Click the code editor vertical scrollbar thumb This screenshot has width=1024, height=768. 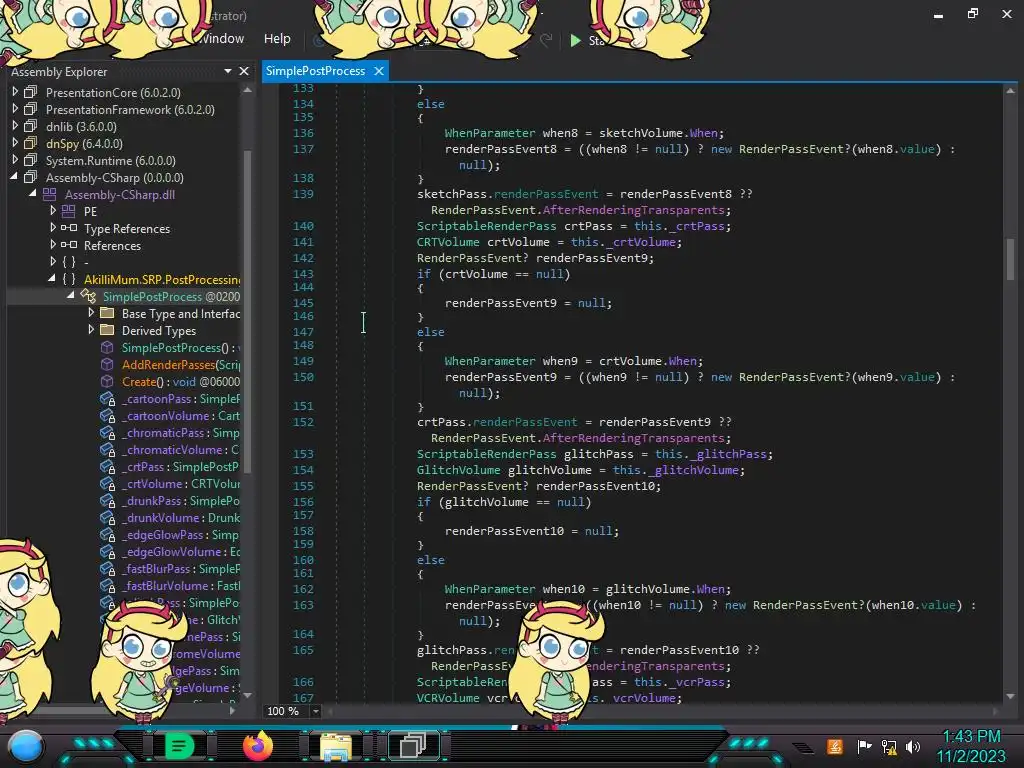[x=1010, y=259]
